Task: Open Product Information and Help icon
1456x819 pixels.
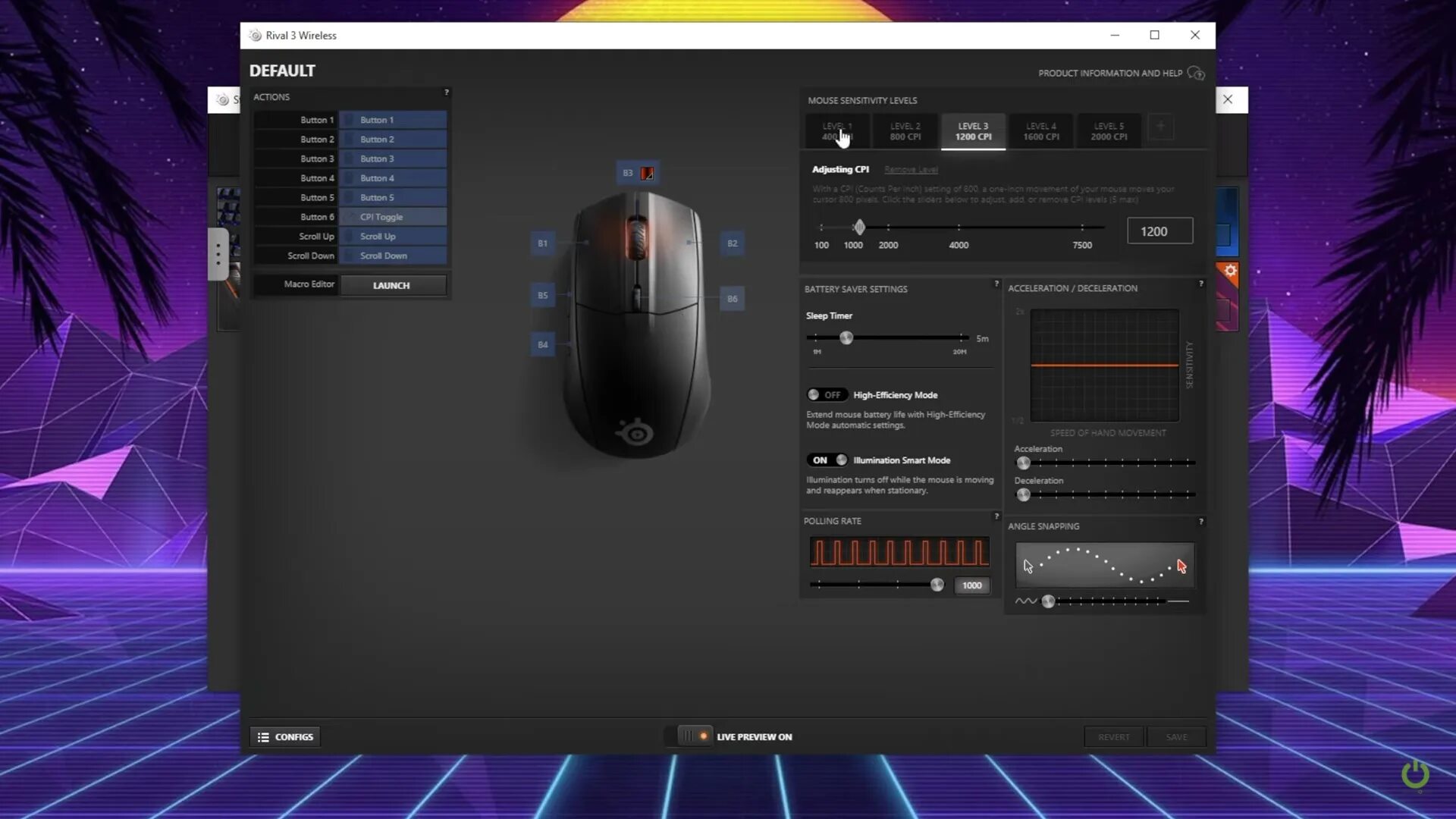Action: [1196, 73]
